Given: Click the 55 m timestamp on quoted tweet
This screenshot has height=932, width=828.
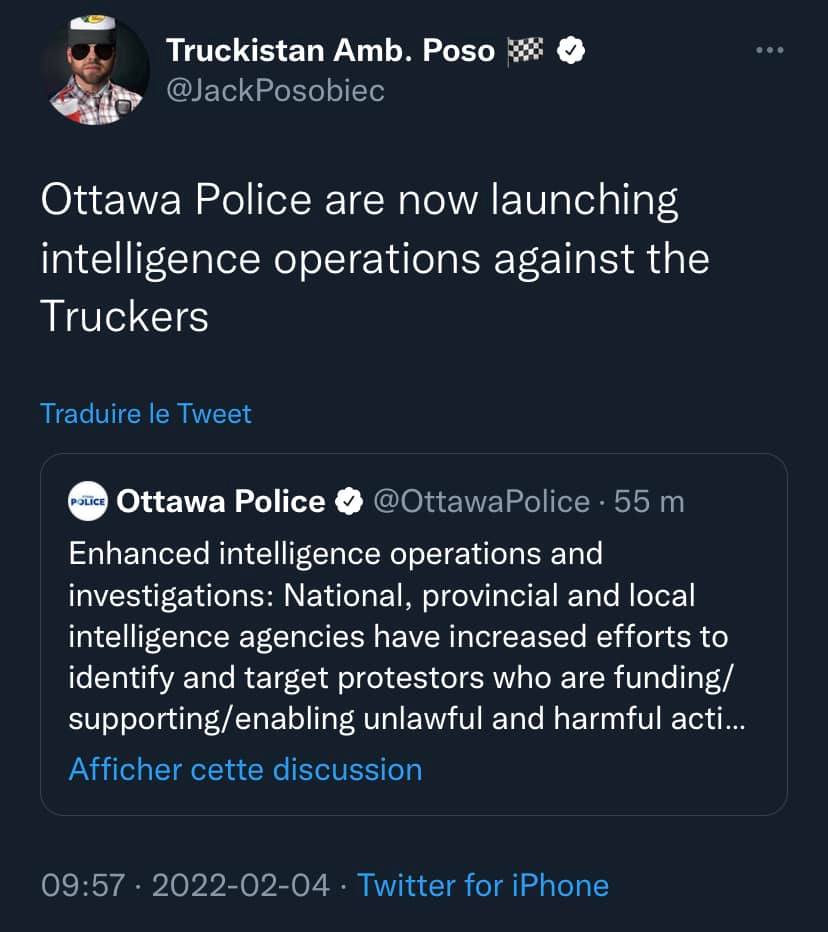Looking at the screenshot, I should point(649,502).
